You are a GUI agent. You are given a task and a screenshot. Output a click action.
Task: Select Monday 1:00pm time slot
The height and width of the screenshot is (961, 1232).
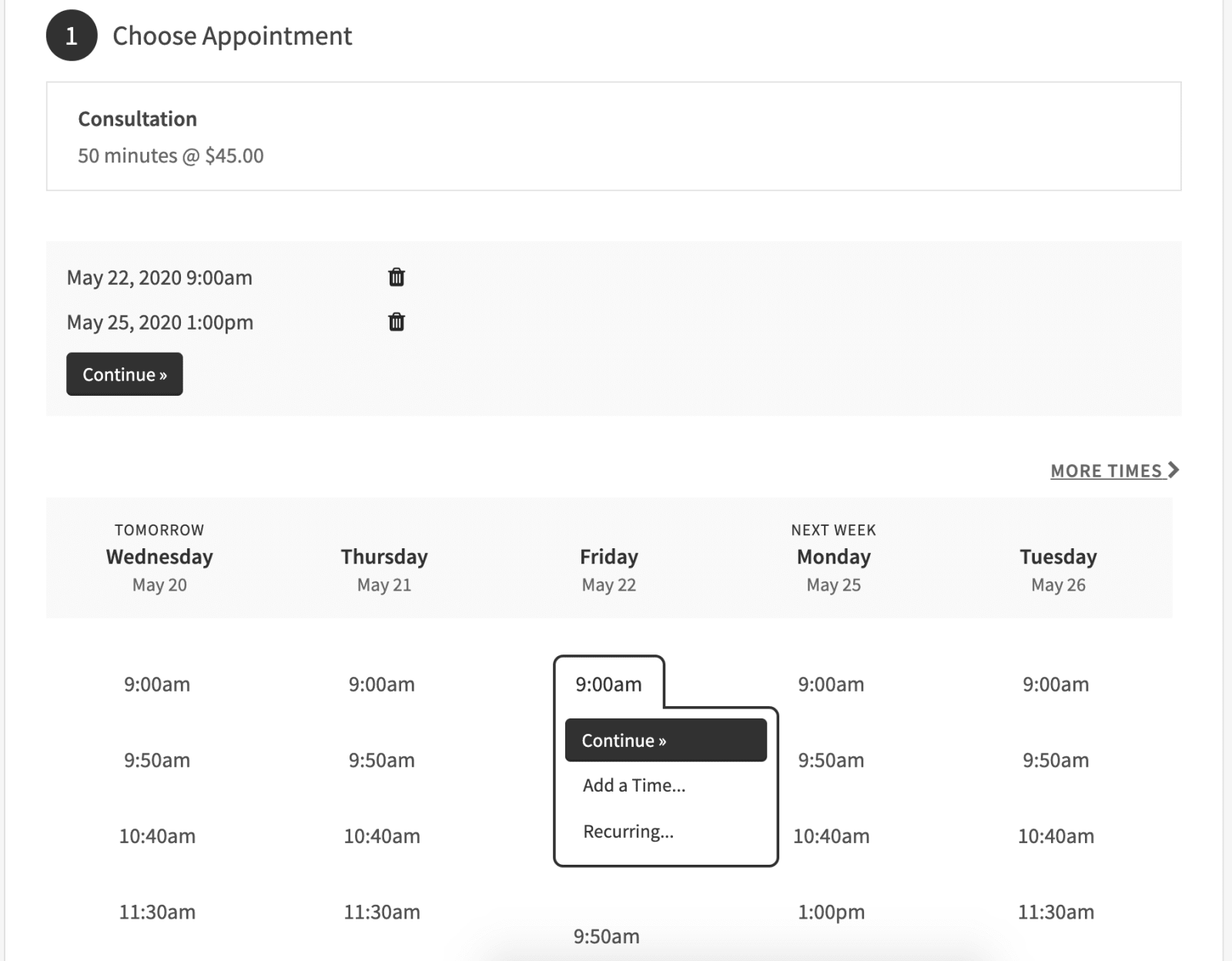click(831, 912)
